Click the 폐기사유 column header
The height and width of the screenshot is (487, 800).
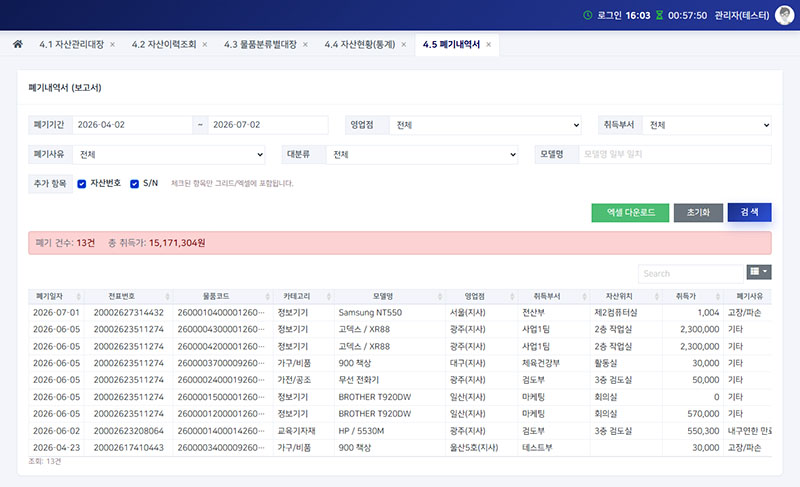click(749, 296)
